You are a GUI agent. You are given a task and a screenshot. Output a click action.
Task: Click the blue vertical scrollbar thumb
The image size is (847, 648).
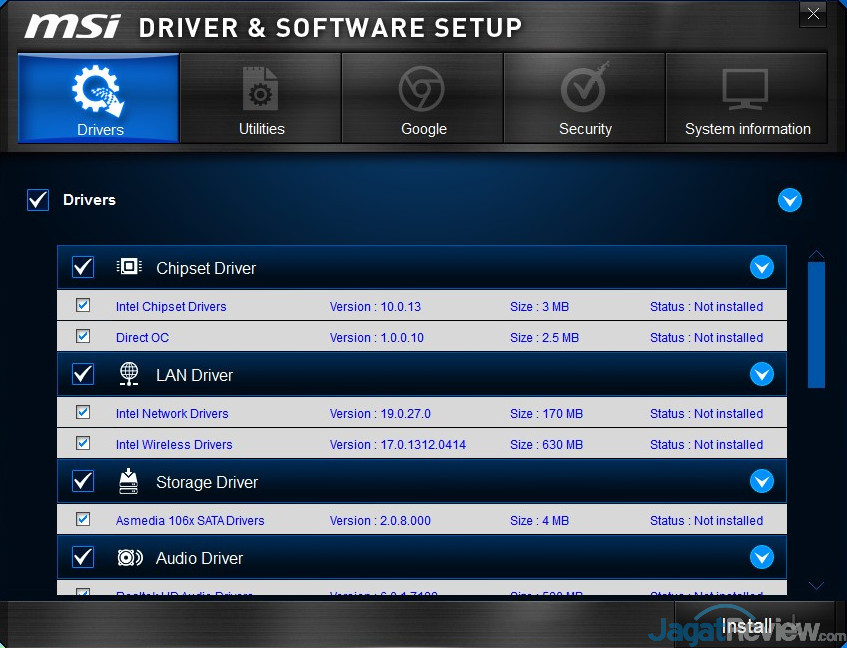click(x=816, y=324)
